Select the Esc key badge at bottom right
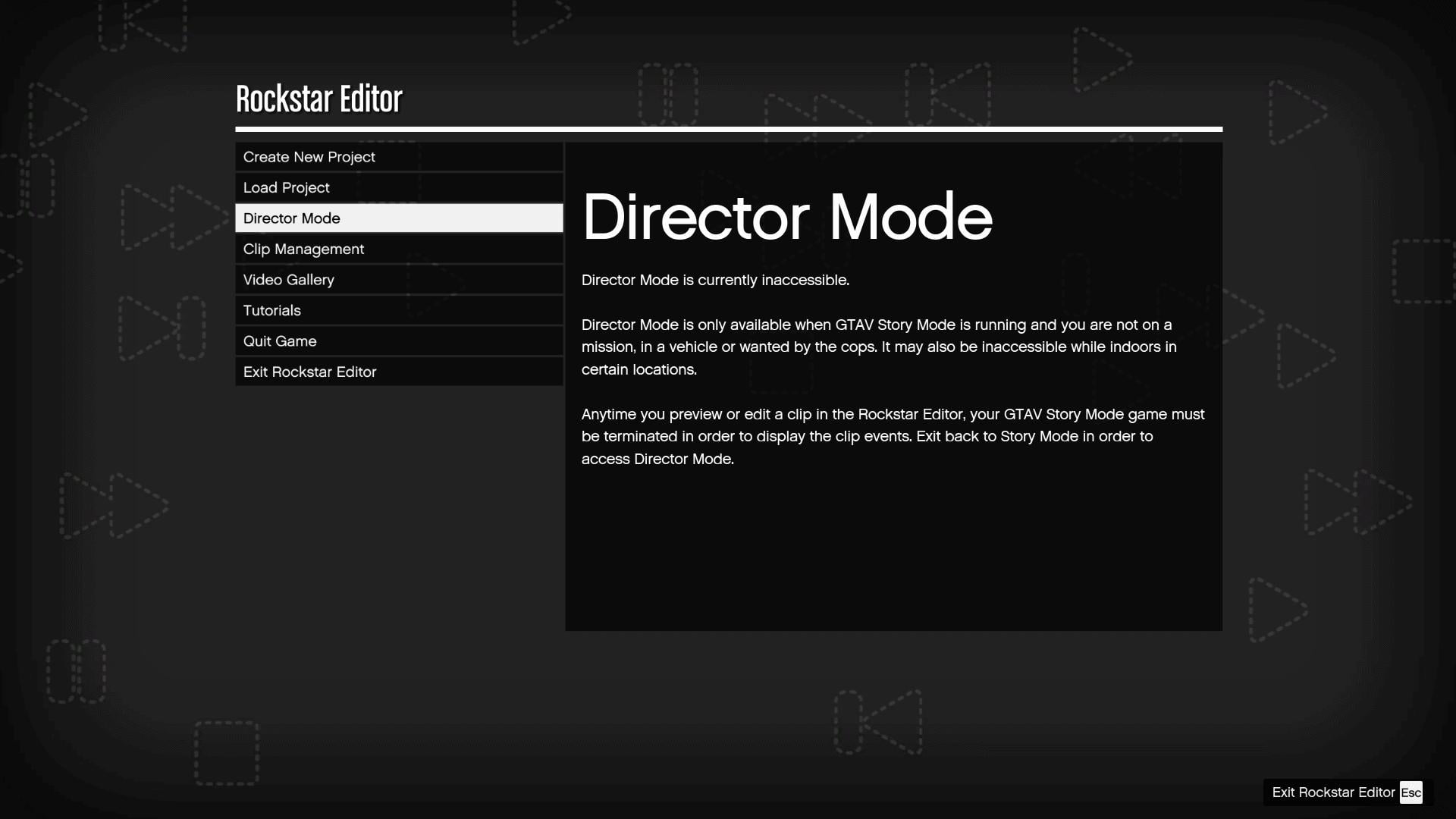 click(1410, 792)
